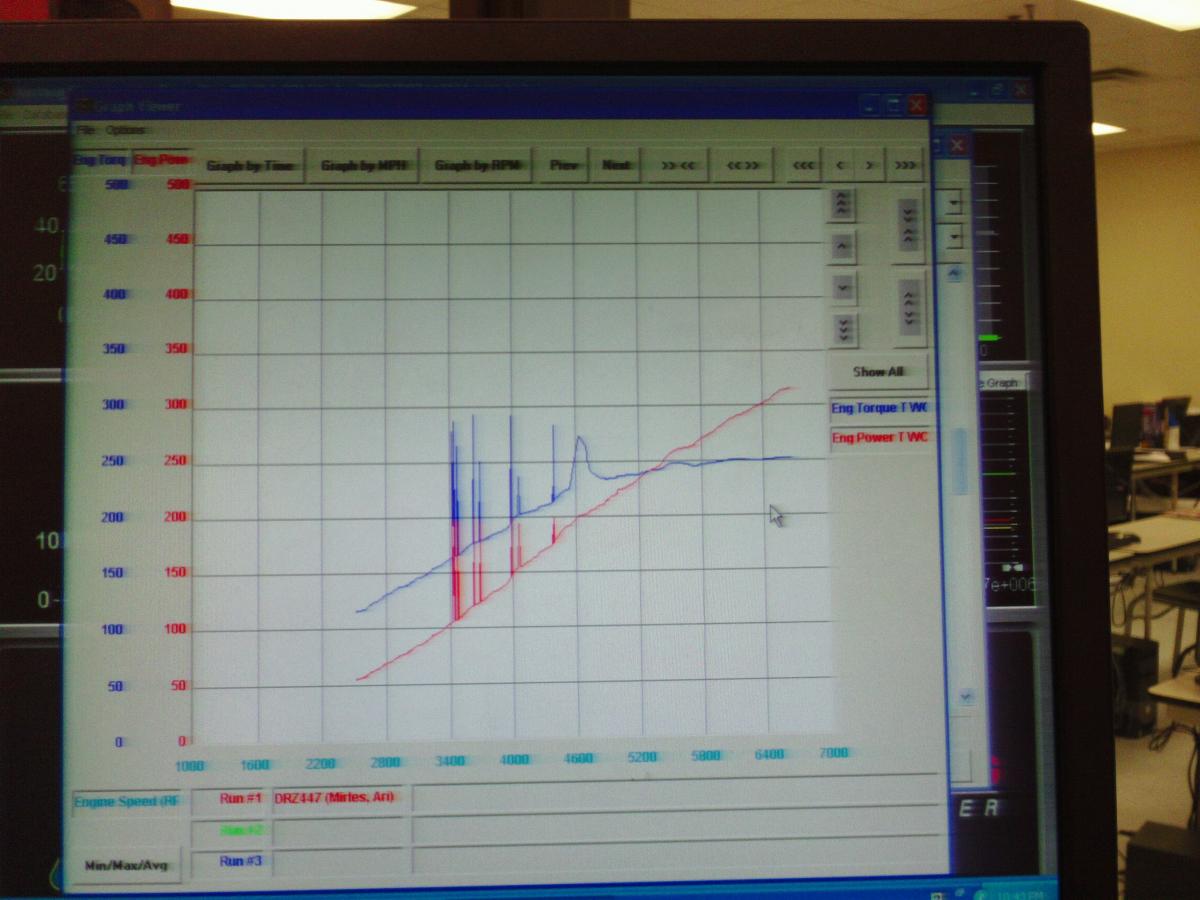
Task: Click the scroll-up arrow in the background window
Action: pos(956,273)
